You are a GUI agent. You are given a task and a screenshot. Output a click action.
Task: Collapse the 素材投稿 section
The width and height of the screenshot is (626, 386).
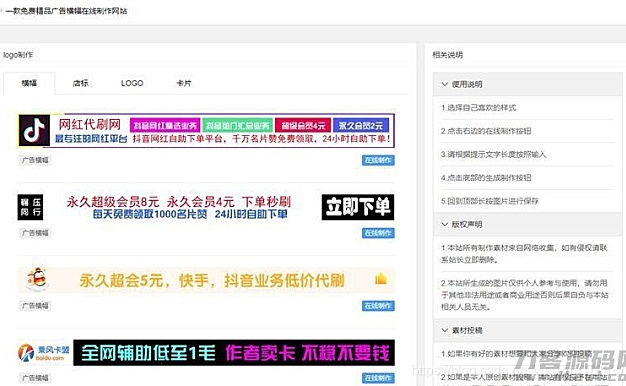527,330
